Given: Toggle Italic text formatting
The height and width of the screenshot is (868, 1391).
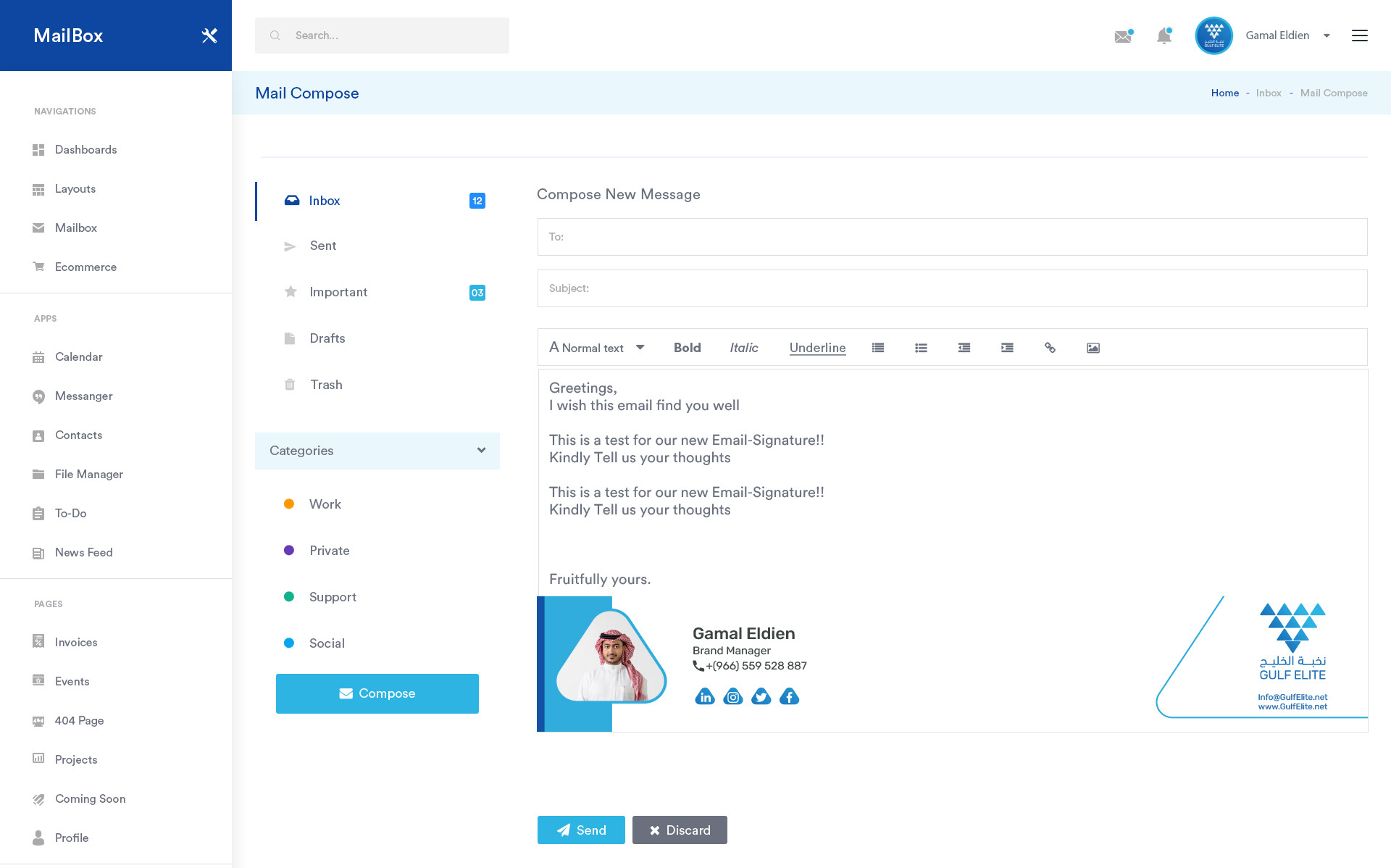Looking at the screenshot, I should (743, 348).
